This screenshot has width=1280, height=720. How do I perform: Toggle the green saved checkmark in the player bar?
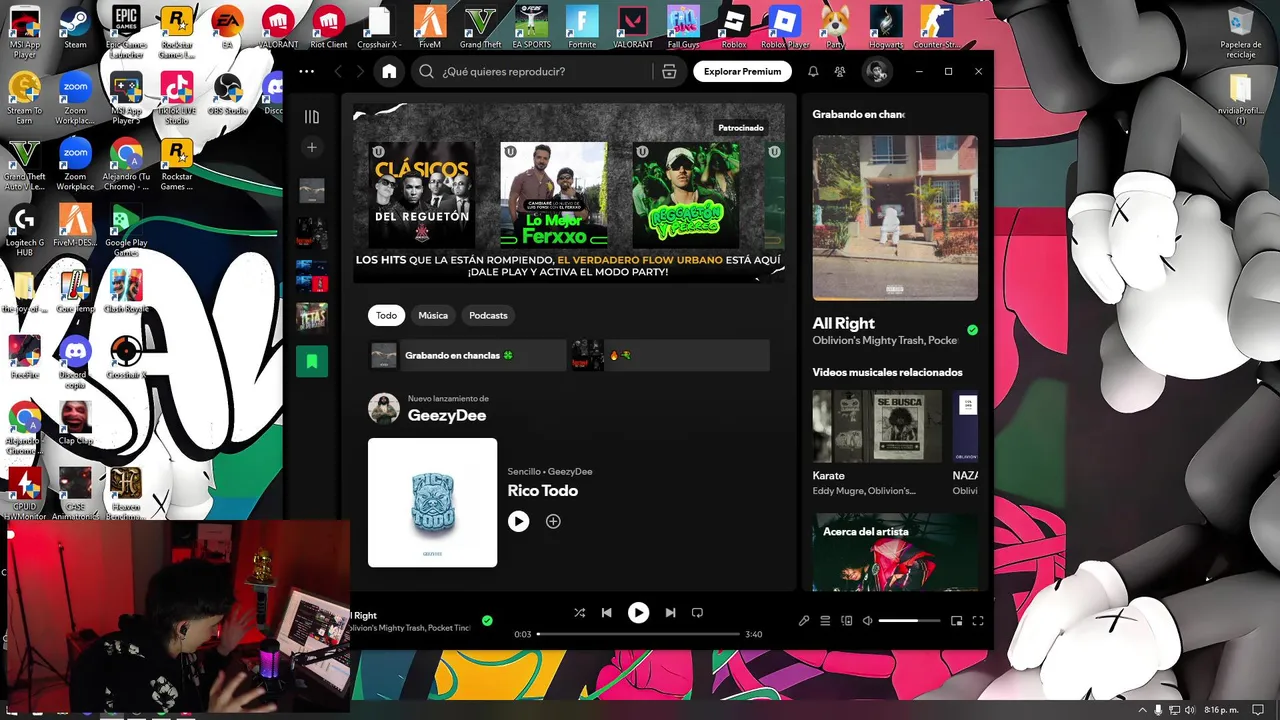[x=487, y=620]
